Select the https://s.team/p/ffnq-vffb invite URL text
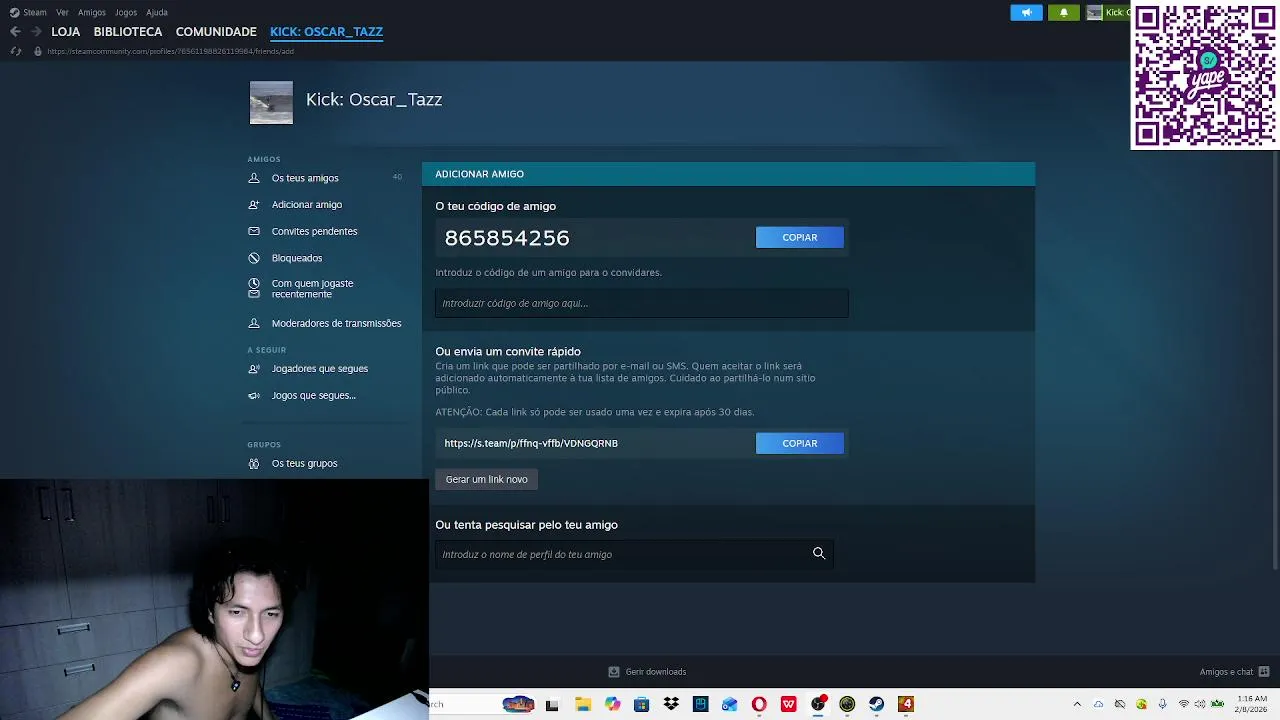This screenshot has height=720, width=1280. pyautogui.click(x=531, y=443)
